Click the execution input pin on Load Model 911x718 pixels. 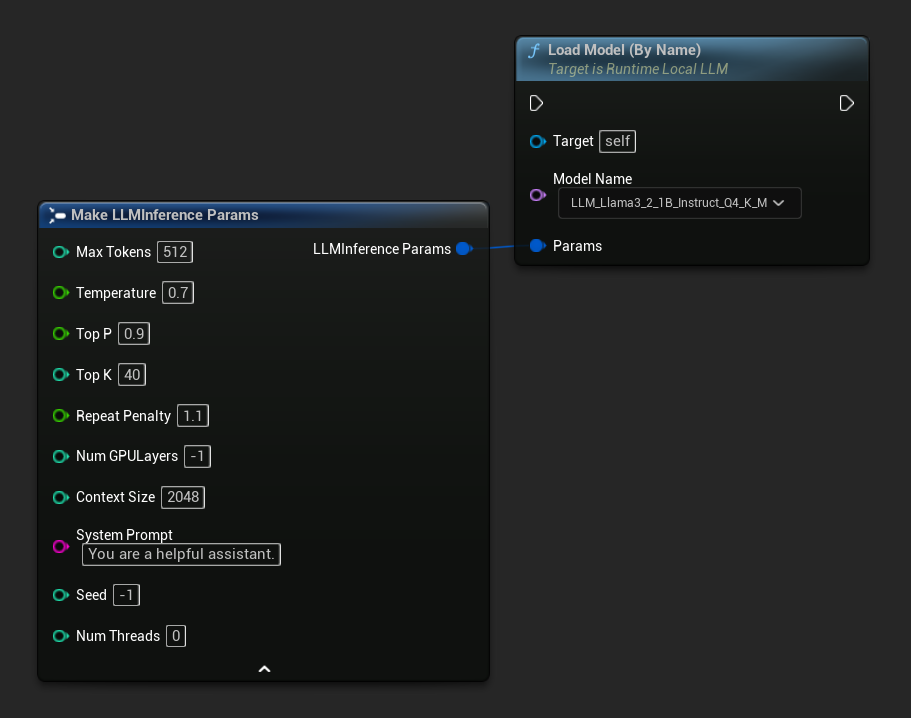536,103
